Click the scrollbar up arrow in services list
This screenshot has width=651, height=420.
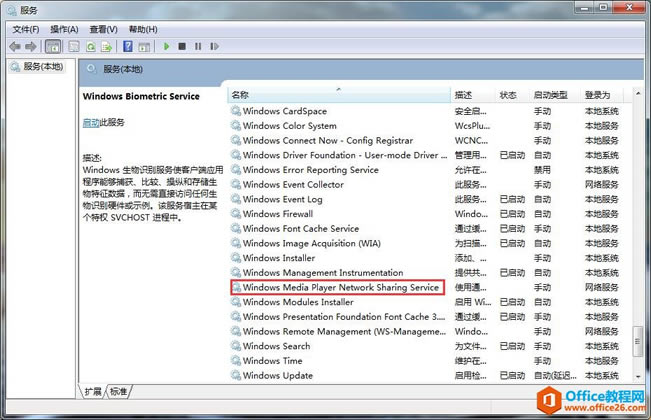coord(638,94)
